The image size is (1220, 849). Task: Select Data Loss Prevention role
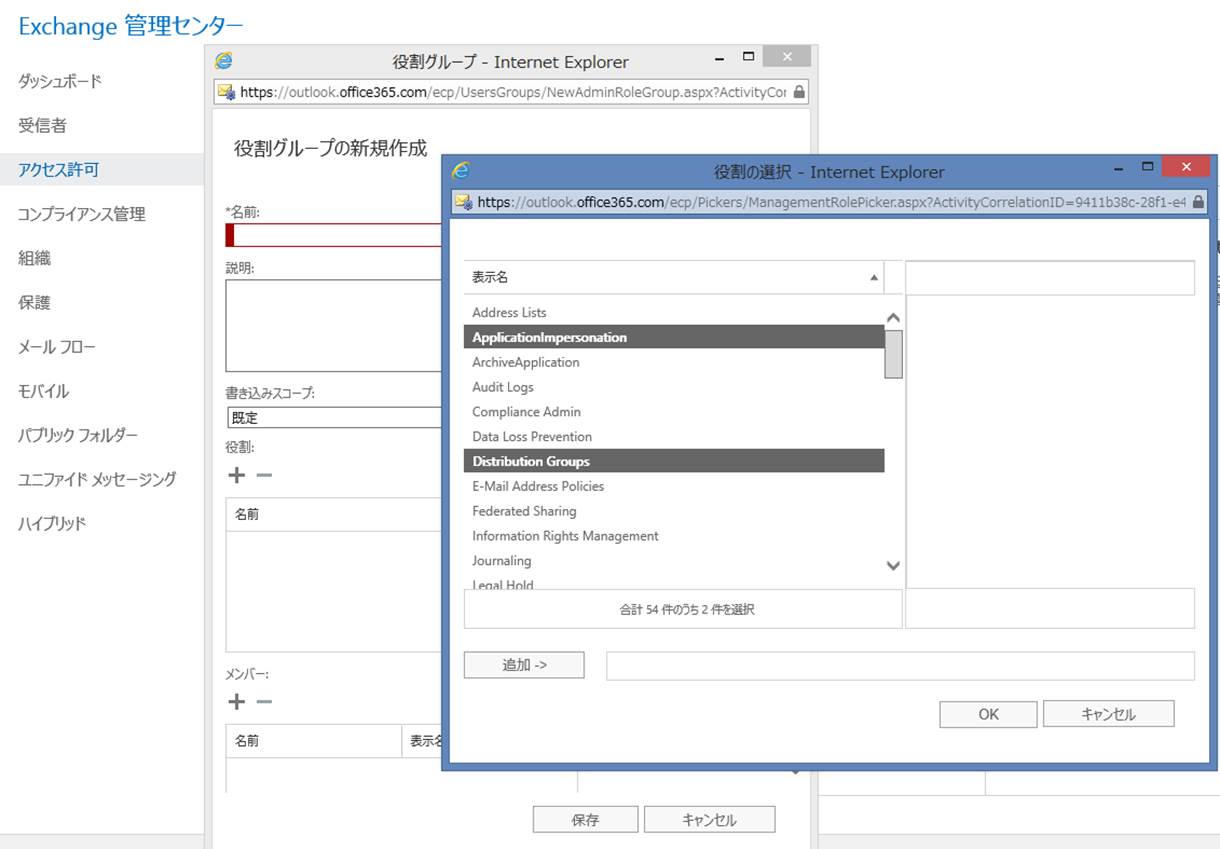[x=674, y=437]
